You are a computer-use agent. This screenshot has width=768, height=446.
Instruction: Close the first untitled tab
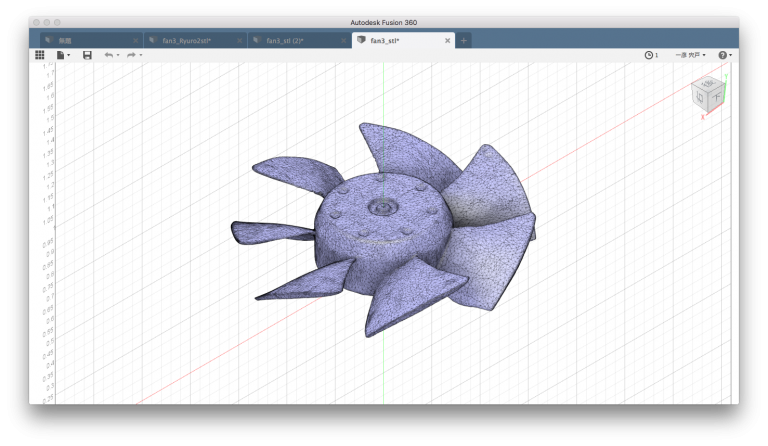pos(134,40)
